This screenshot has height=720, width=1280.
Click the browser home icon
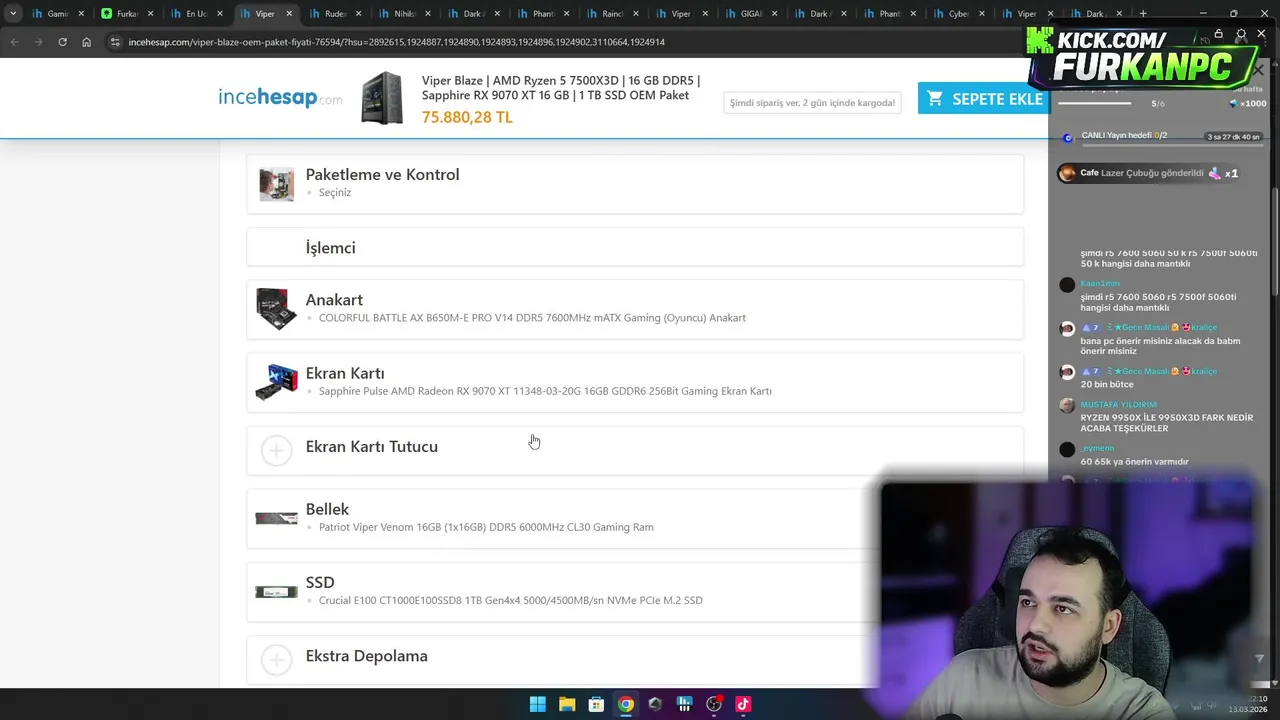click(86, 42)
